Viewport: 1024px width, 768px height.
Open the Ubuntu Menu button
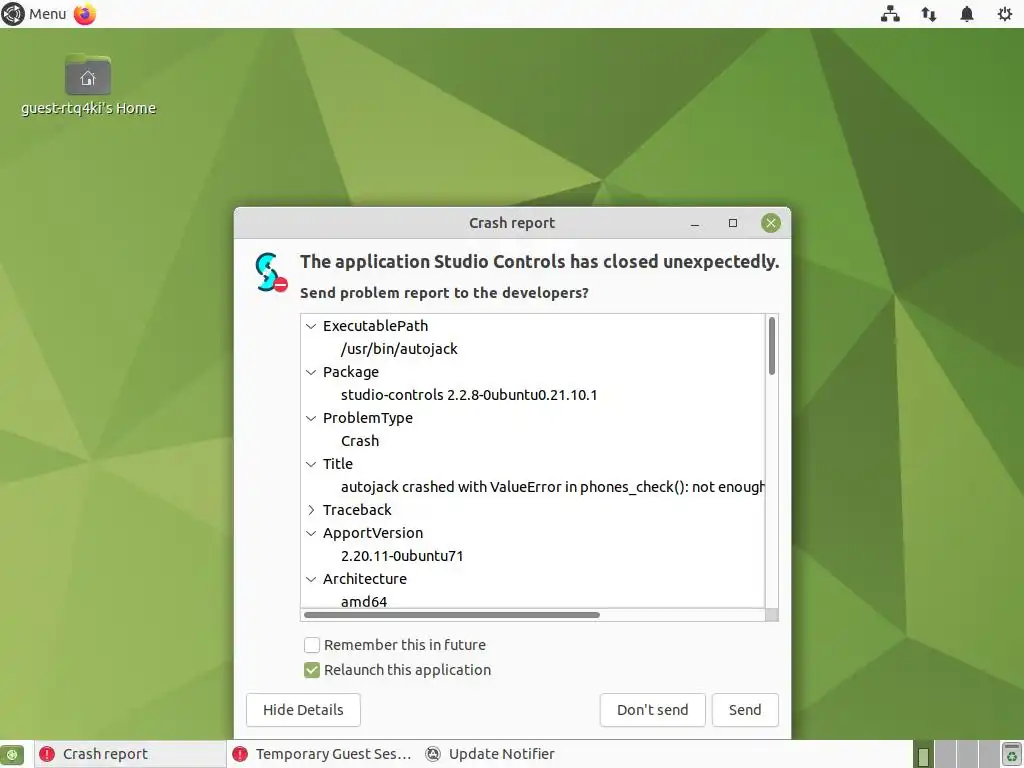click(34, 14)
